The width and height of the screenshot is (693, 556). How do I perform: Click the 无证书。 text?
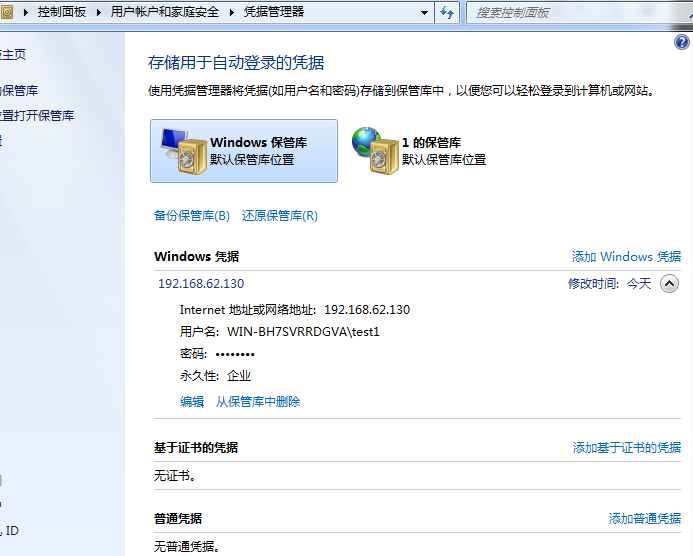(175, 476)
